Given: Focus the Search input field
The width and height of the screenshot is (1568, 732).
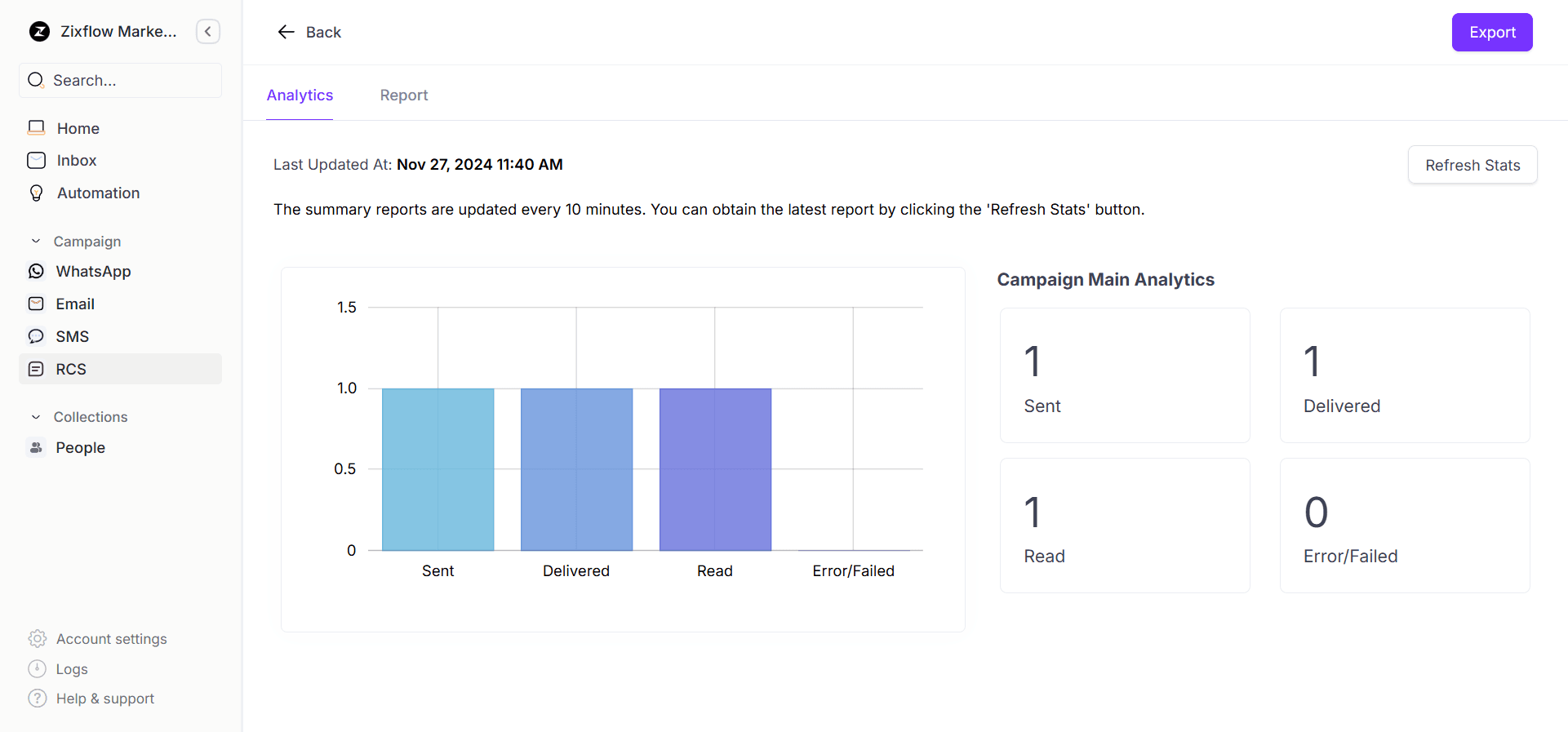Looking at the screenshot, I should coord(131,81).
